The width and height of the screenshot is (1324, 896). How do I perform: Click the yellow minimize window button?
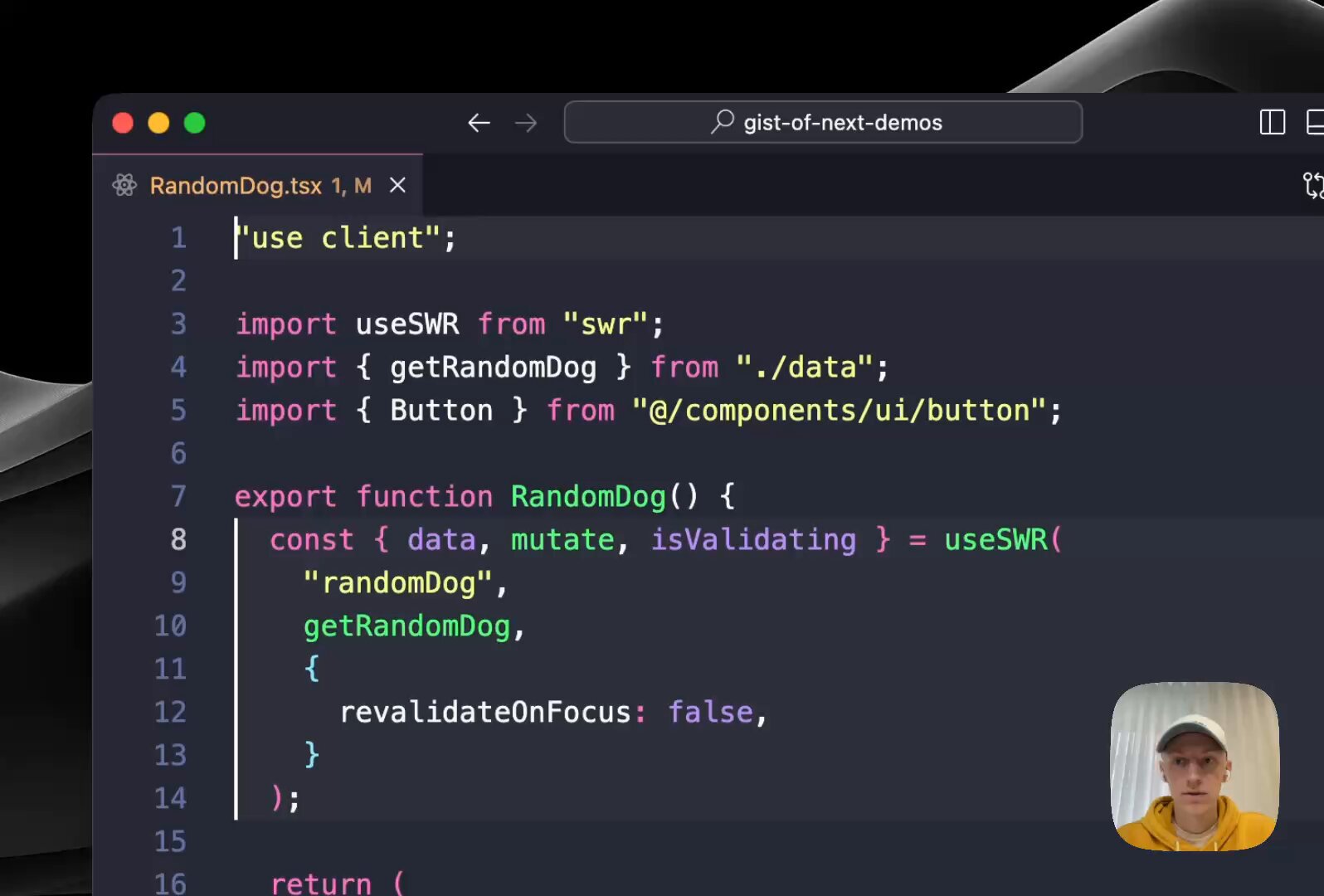(x=158, y=123)
